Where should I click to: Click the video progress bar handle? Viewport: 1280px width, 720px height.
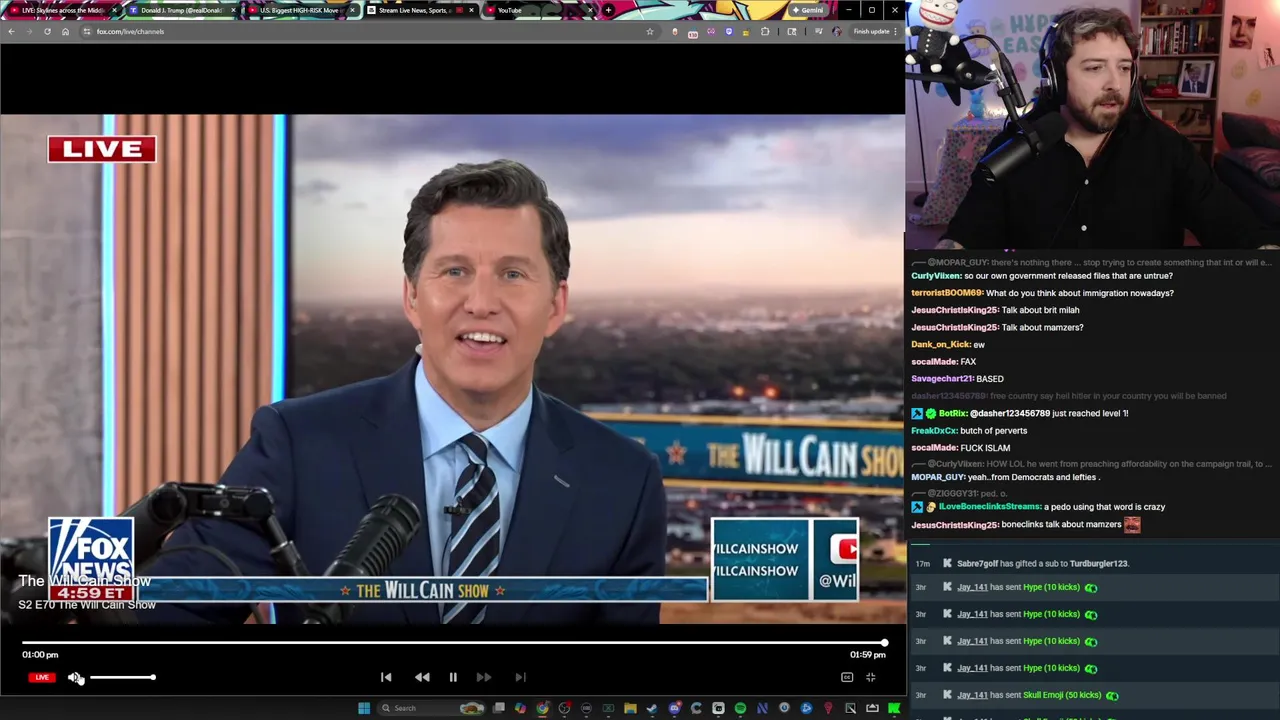tap(884, 642)
